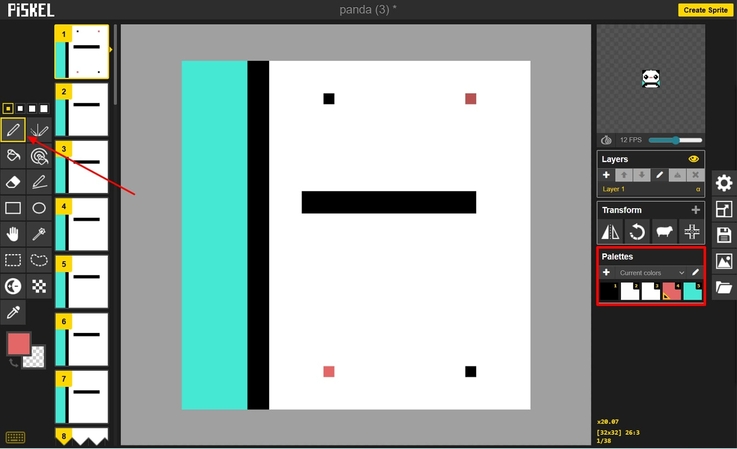
Task: Select frame 1 thumbnail
Action: pos(82,52)
